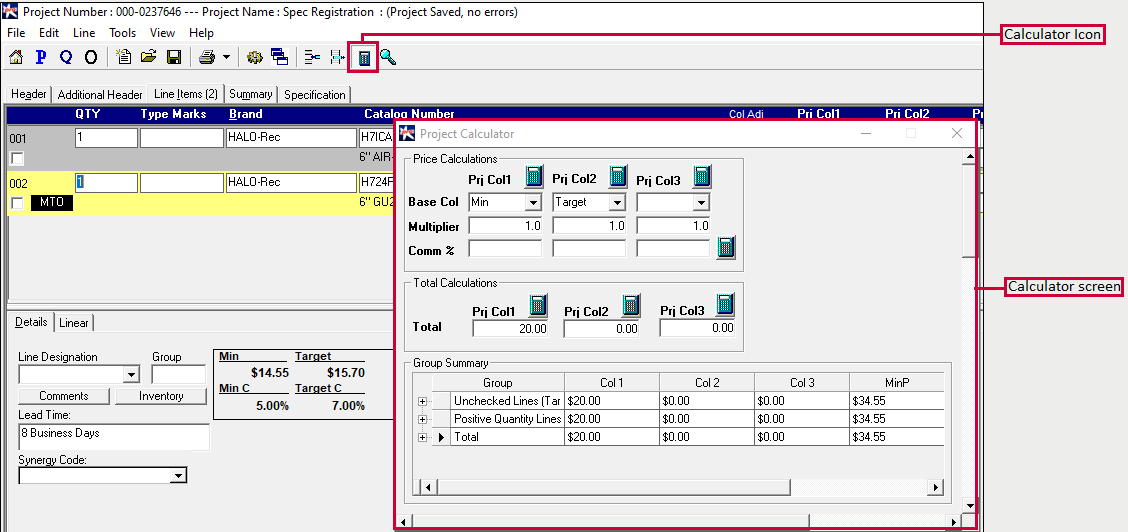1128x532 pixels.
Task: Click the open folder icon
Action: [149, 58]
